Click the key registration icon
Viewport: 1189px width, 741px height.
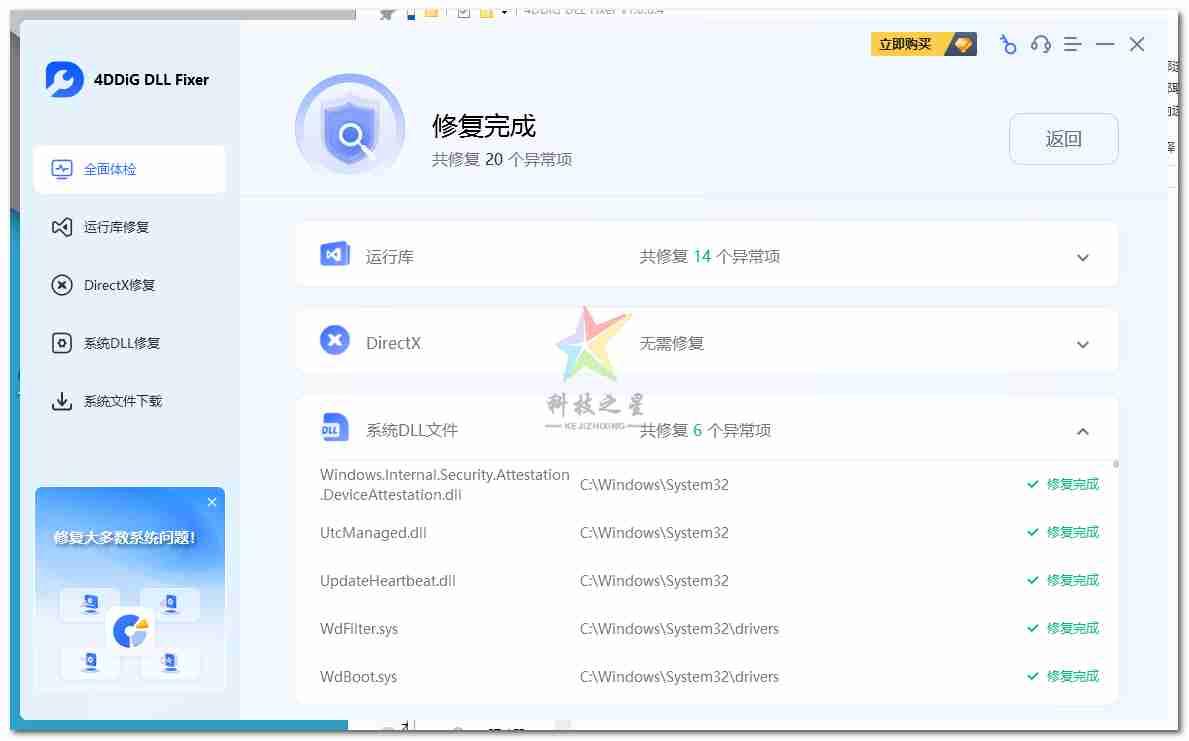[1008, 45]
